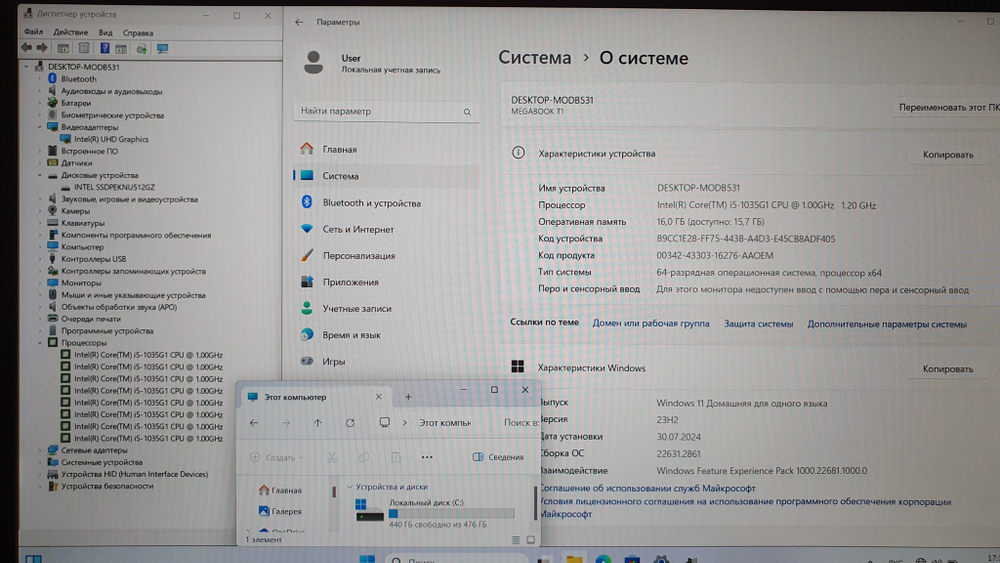Expand the Батареи node
The width and height of the screenshot is (1000, 563).
40,103
